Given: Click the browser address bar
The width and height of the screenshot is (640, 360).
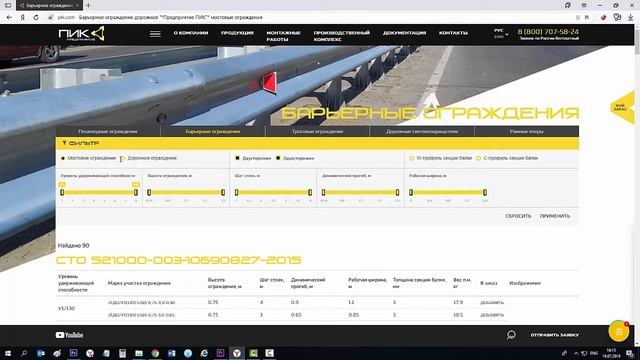Looking at the screenshot, I should coord(310,18).
